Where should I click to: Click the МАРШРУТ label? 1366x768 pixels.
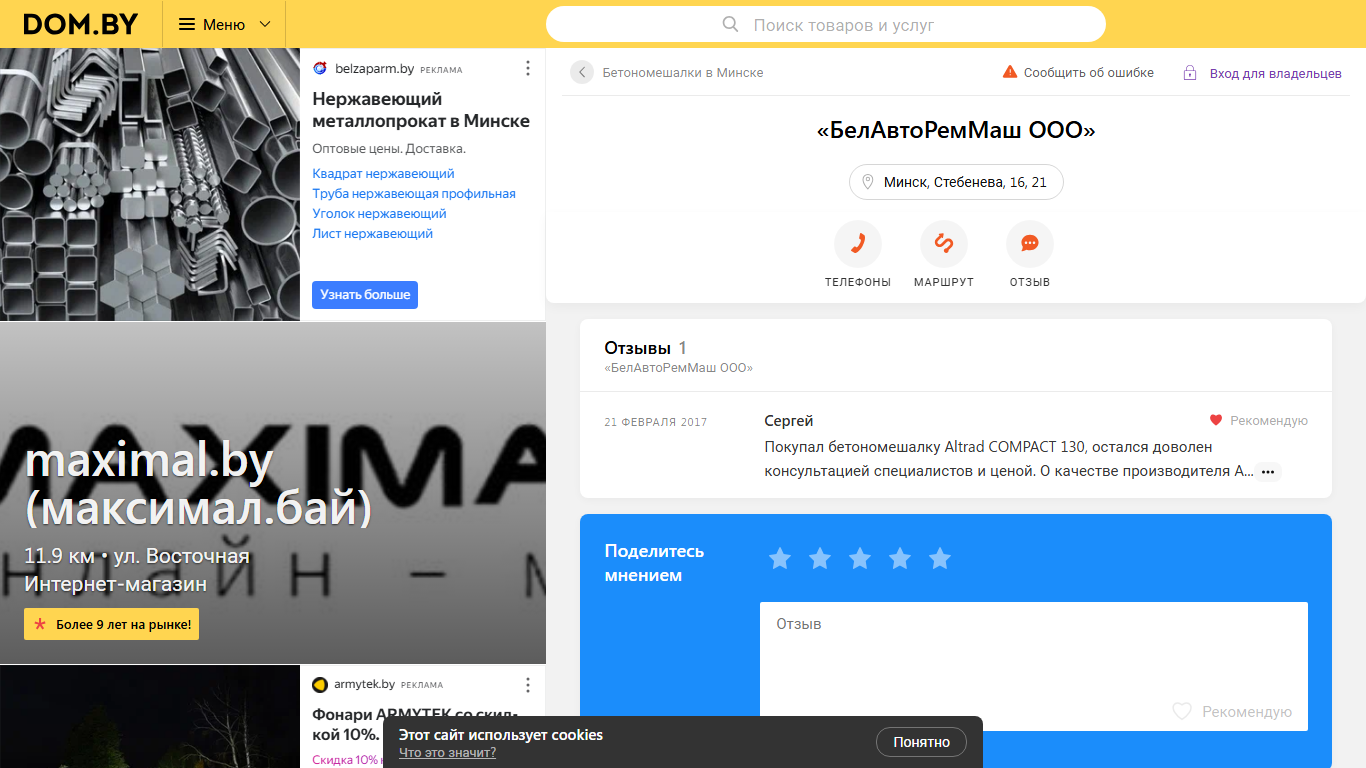tap(944, 282)
